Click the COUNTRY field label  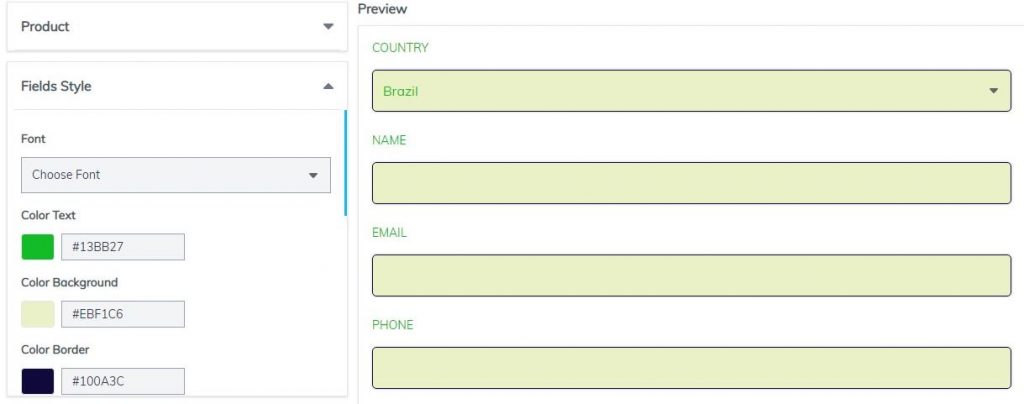(x=400, y=48)
